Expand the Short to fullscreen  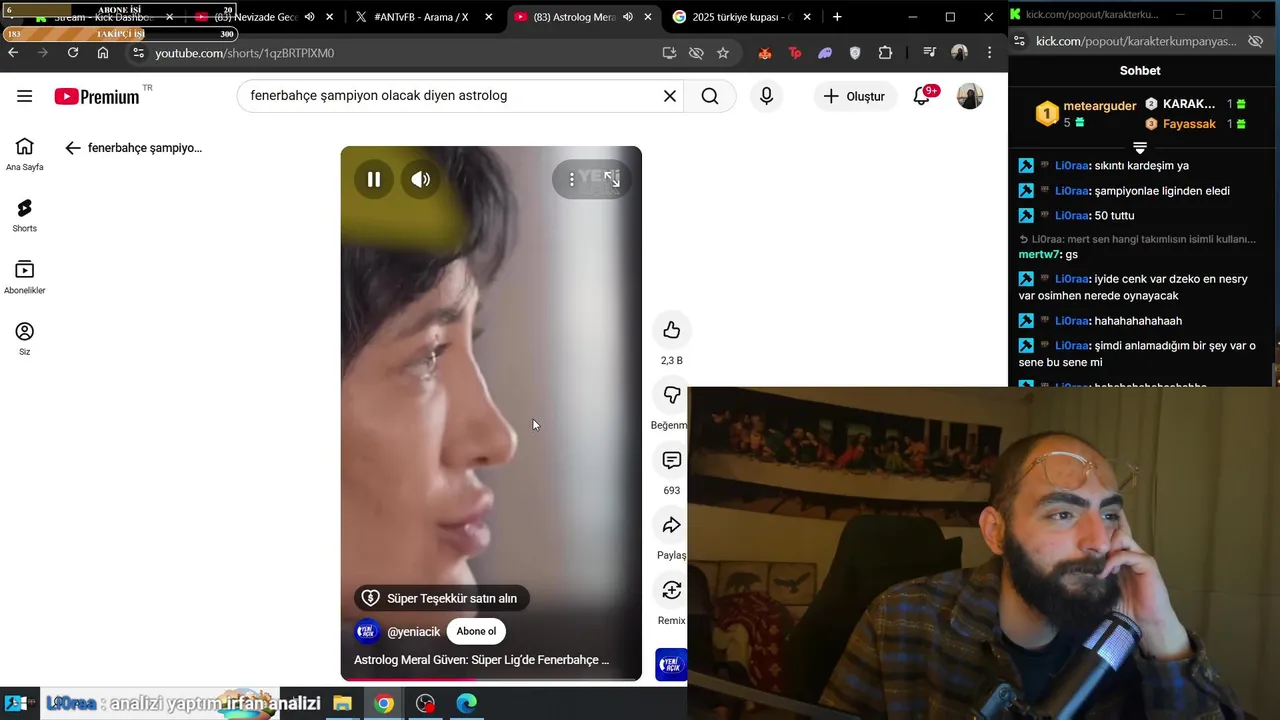click(x=612, y=179)
